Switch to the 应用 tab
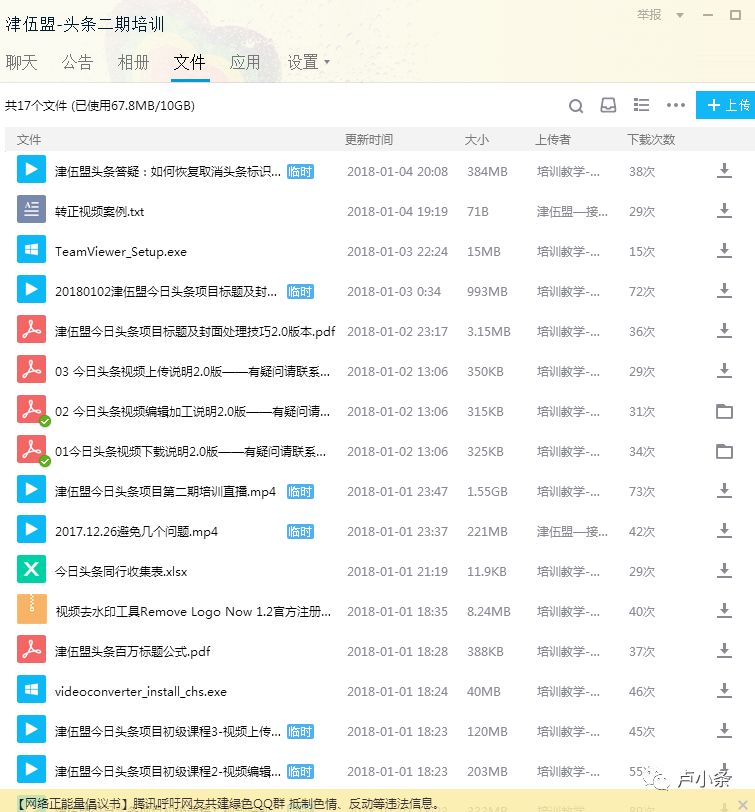 coord(245,63)
